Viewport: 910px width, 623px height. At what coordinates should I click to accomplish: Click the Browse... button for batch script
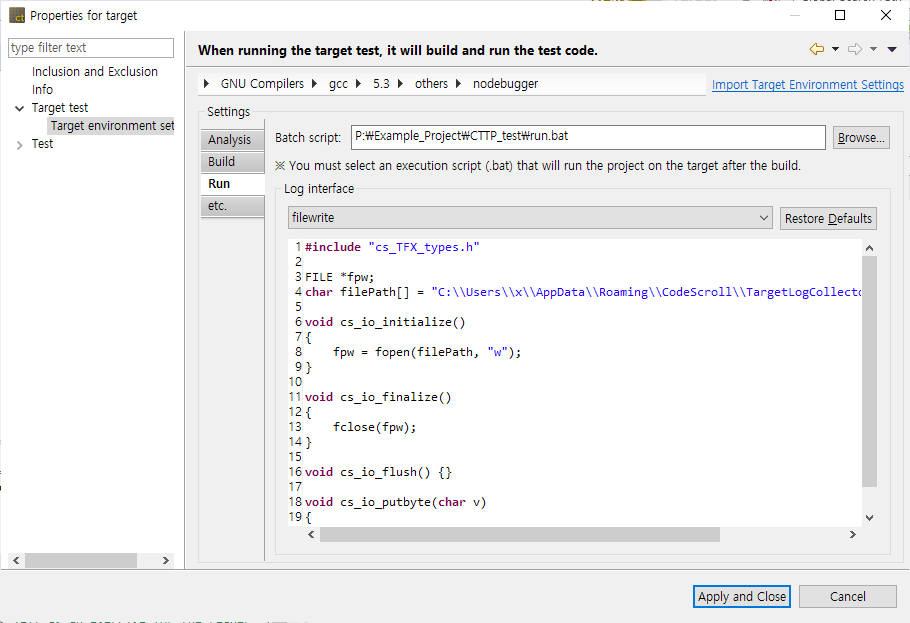click(861, 138)
